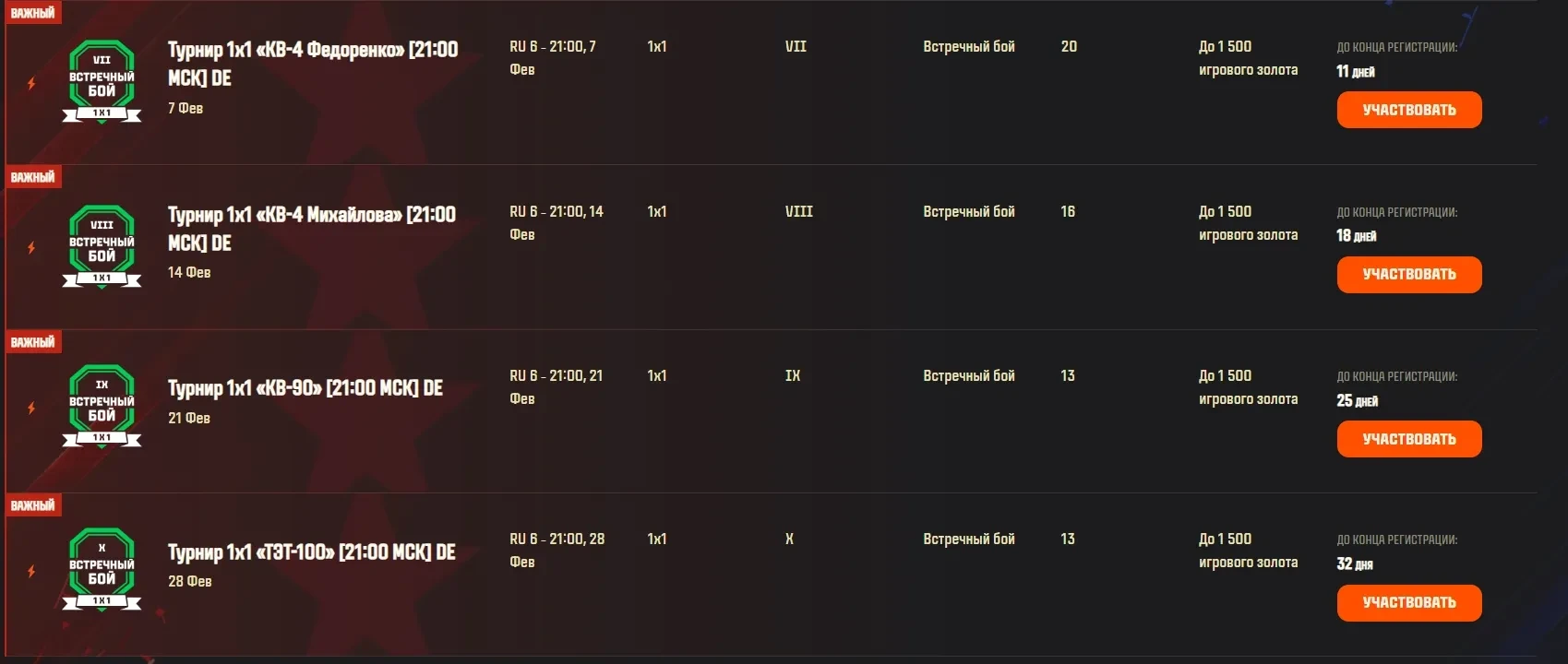
Task: Click lightning bolt icon beside КВ-90 tournament
Action: point(31,408)
